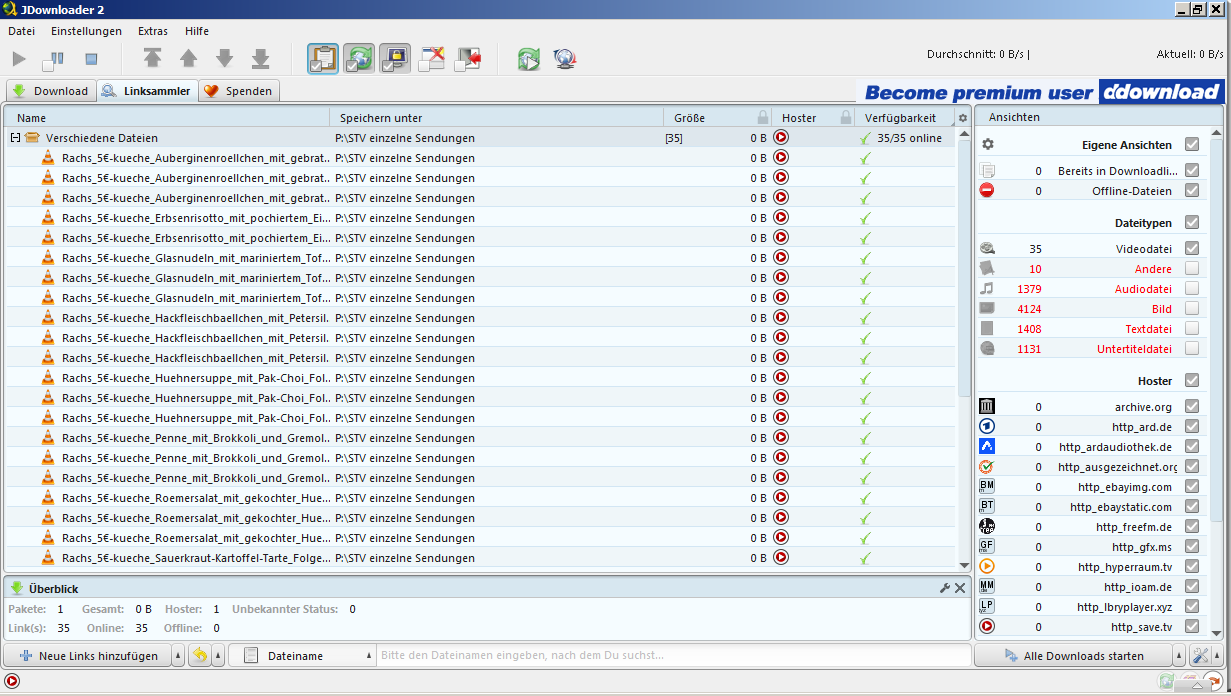Expand the arrow beside Neue Links hinzufügen

tap(178, 656)
